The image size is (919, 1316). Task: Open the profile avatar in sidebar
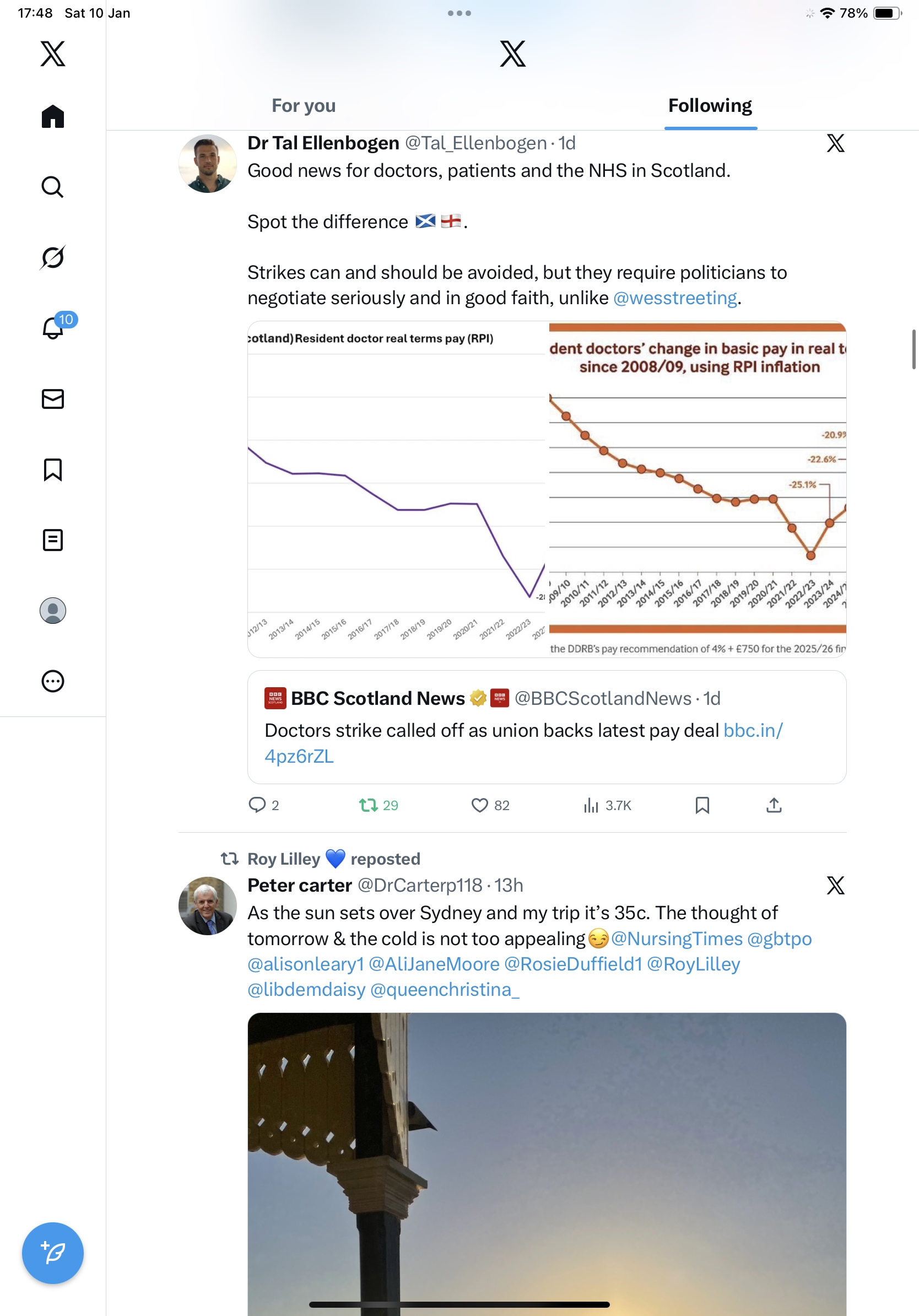coord(53,611)
